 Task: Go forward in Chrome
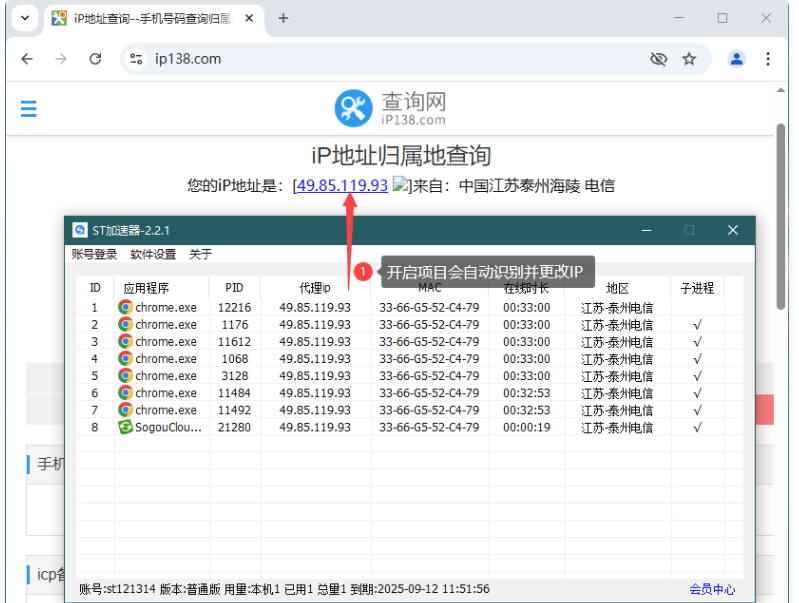click(x=61, y=59)
